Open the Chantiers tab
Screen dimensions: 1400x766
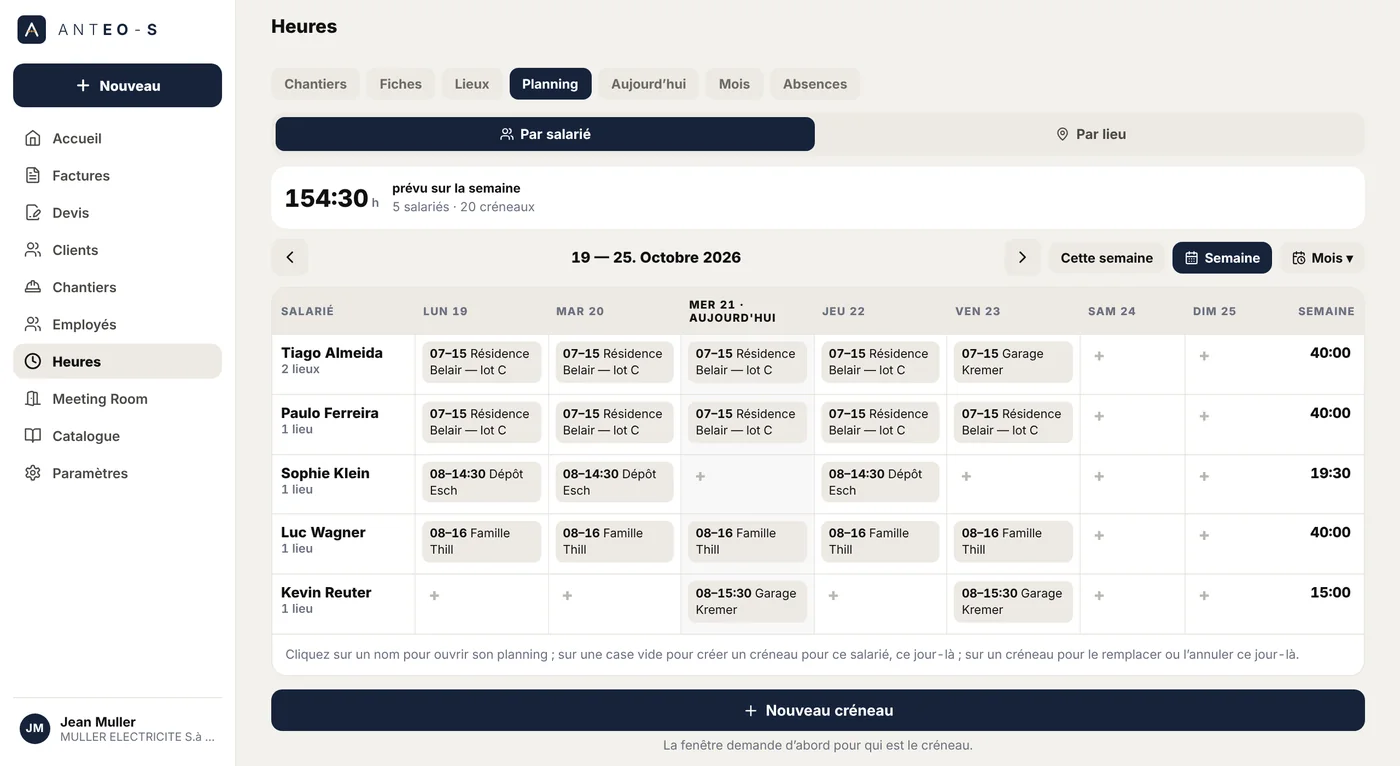tap(315, 84)
